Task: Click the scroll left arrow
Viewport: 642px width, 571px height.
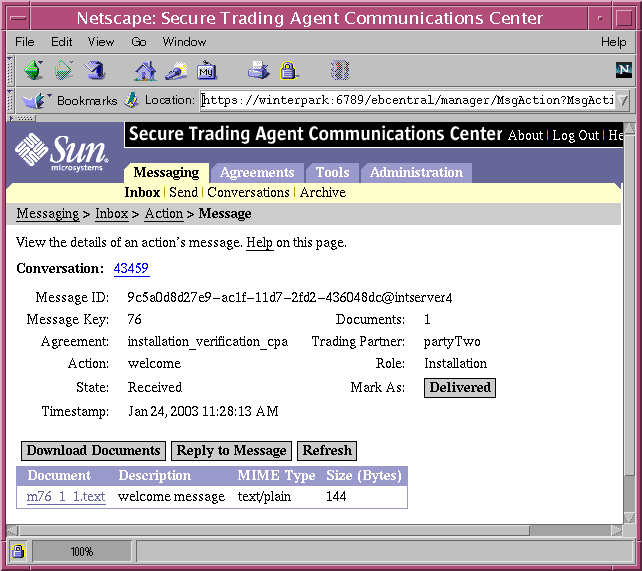Action: pos(12,530)
